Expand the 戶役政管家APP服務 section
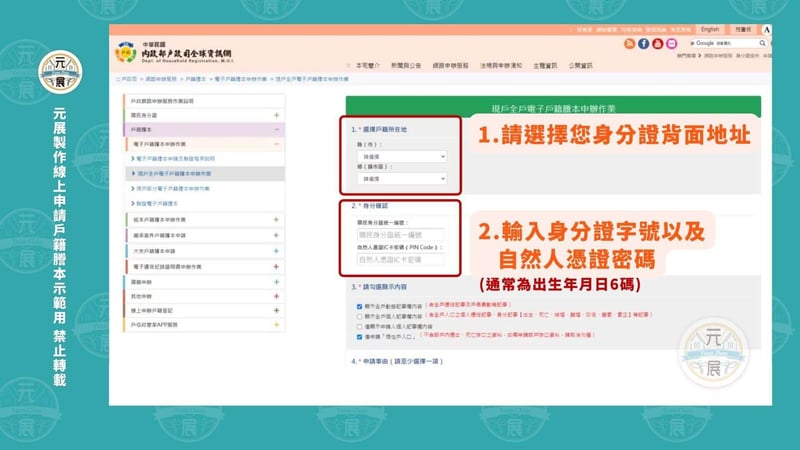The width and height of the screenshot is (800, 450). tap(276, 324)
